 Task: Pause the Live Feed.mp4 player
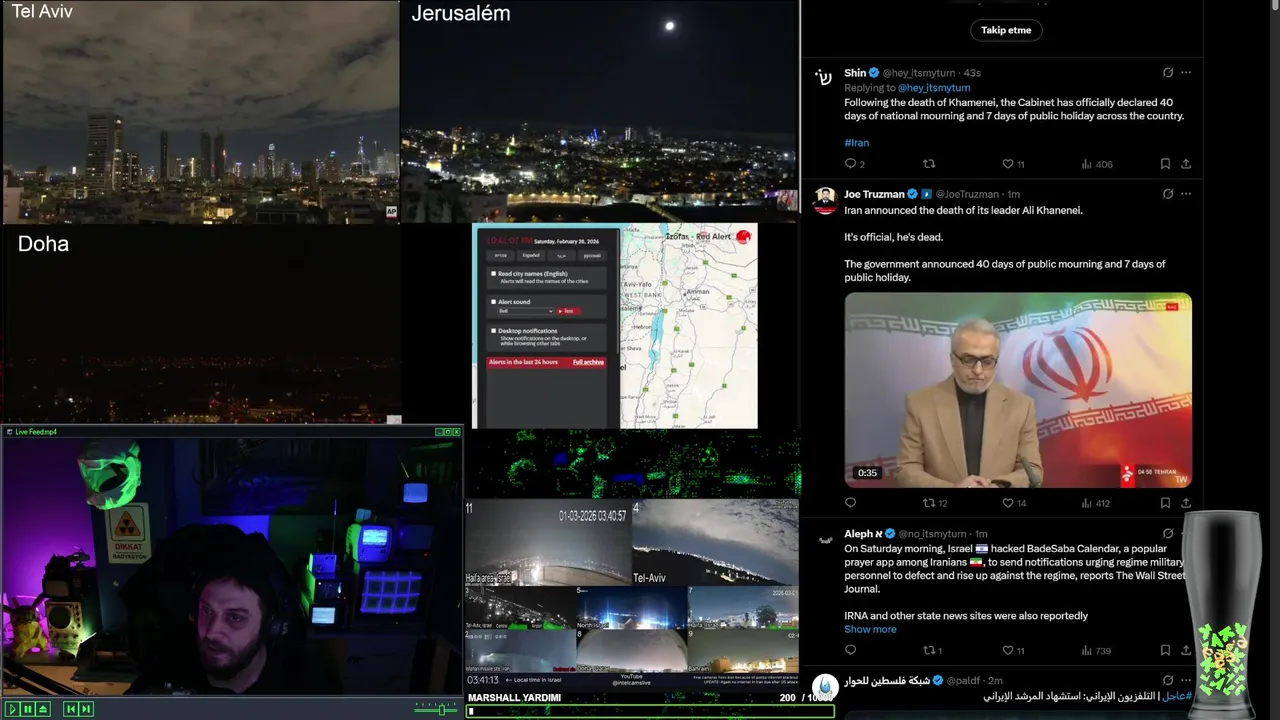click(28, 709)
